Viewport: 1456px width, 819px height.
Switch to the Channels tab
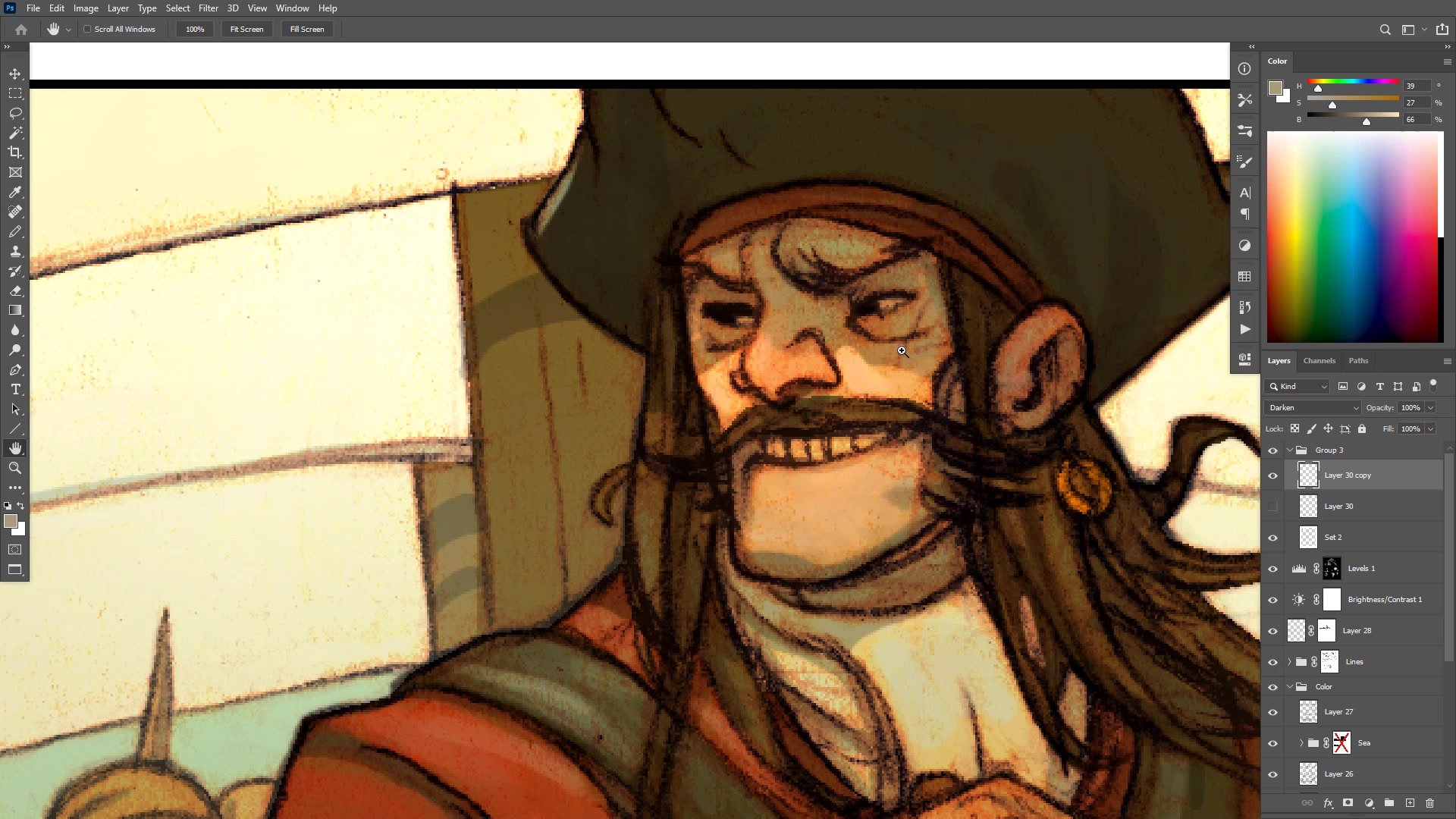1319,360
